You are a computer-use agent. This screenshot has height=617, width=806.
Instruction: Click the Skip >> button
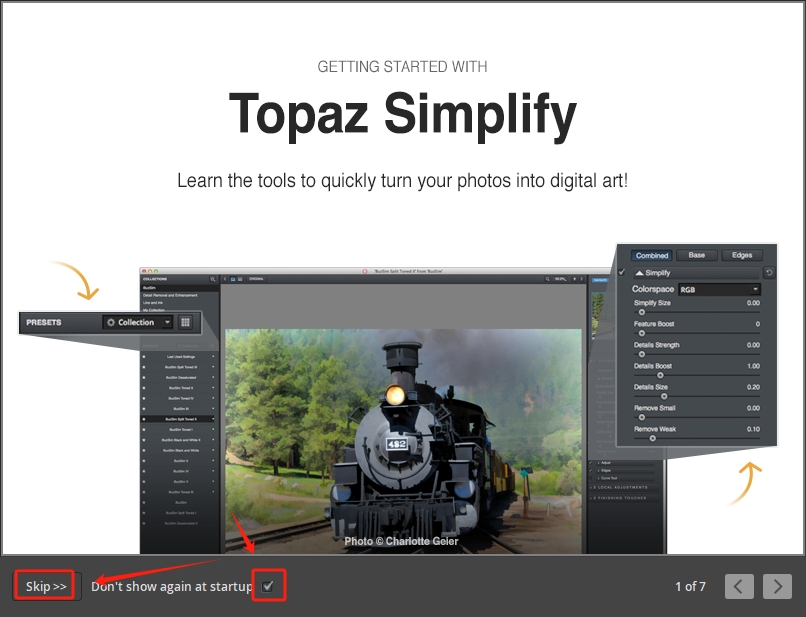46,586
